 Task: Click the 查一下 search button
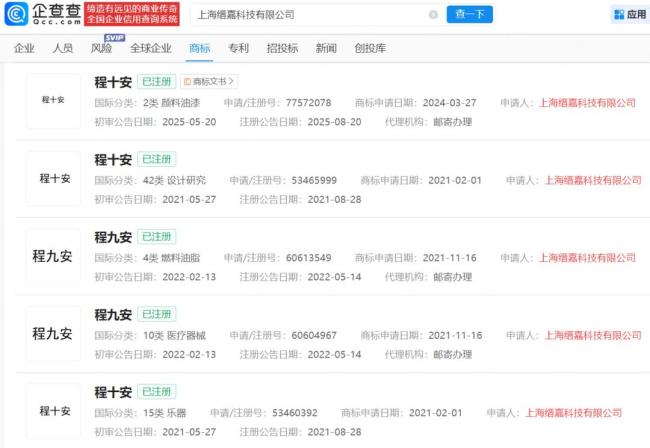[469, 15]
